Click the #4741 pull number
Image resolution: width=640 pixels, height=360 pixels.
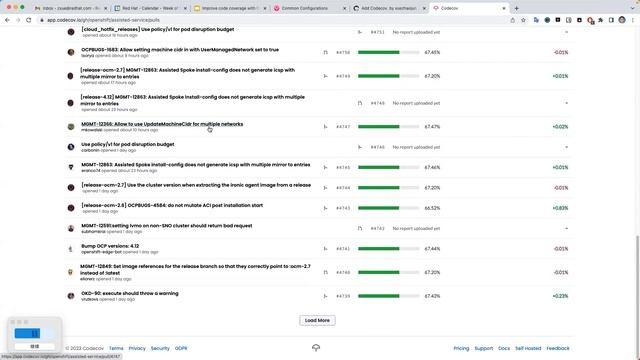[343, 249]
